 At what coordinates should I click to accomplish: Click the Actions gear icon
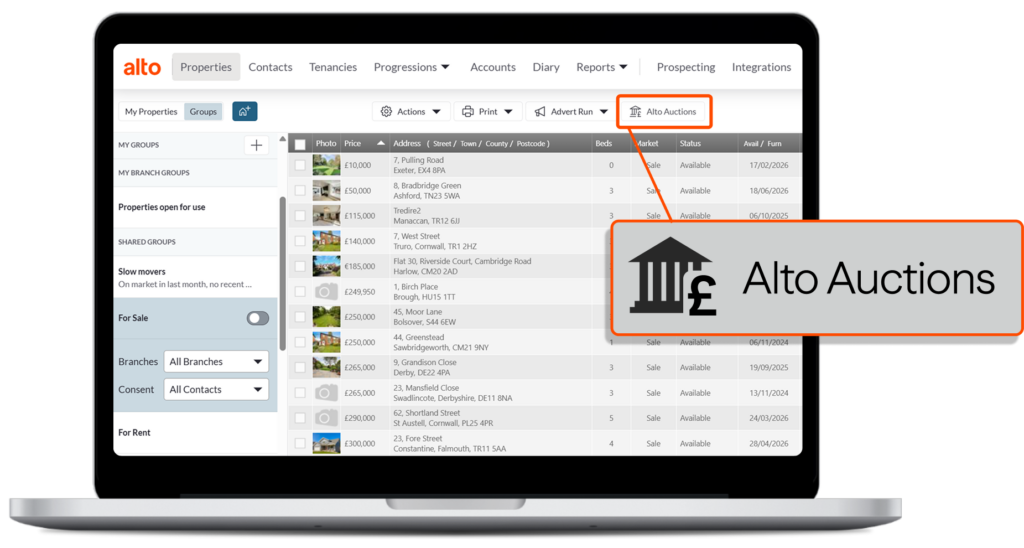(x=386, y=112)
